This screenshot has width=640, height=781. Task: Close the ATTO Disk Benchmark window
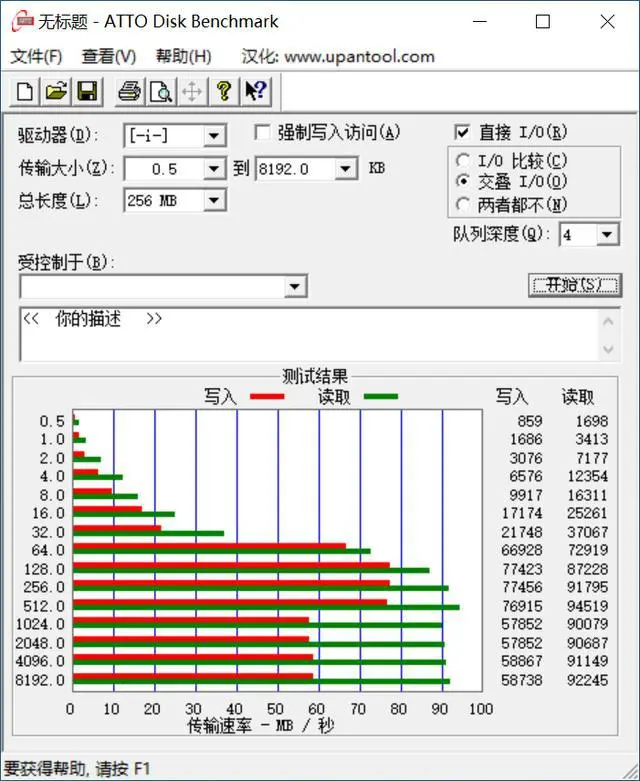[x=608, y=22]
